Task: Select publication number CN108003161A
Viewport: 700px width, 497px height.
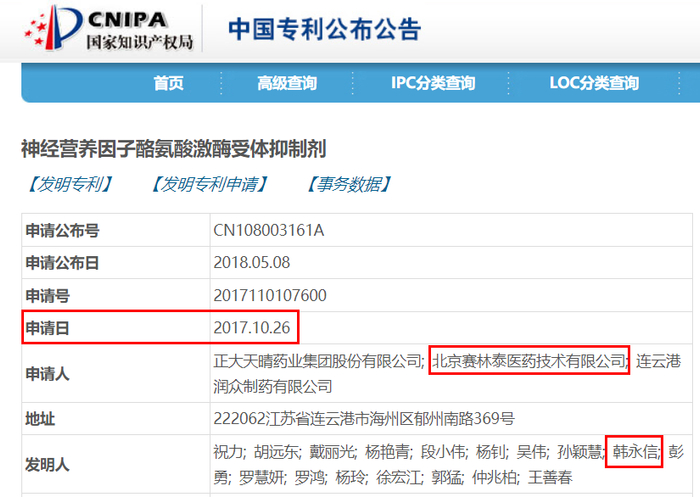Action: pos(269,230)
